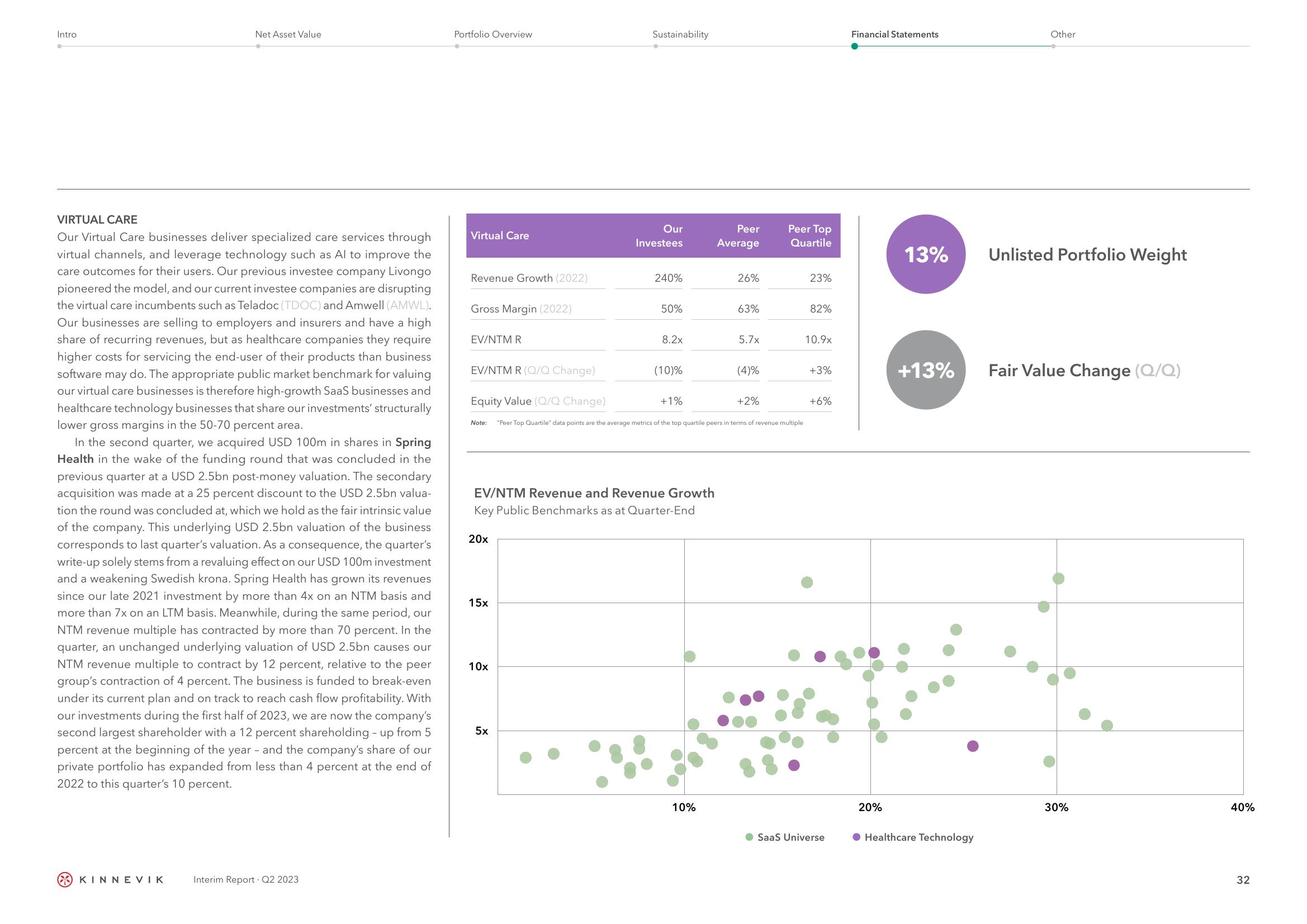This screenshot has width=1307, height=924.
Task: Click the 63% gross margin value
Action: click(748, 309)
